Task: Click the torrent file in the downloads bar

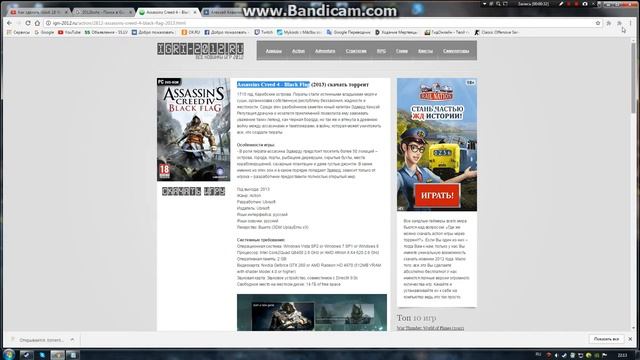Action: [41, 340]
